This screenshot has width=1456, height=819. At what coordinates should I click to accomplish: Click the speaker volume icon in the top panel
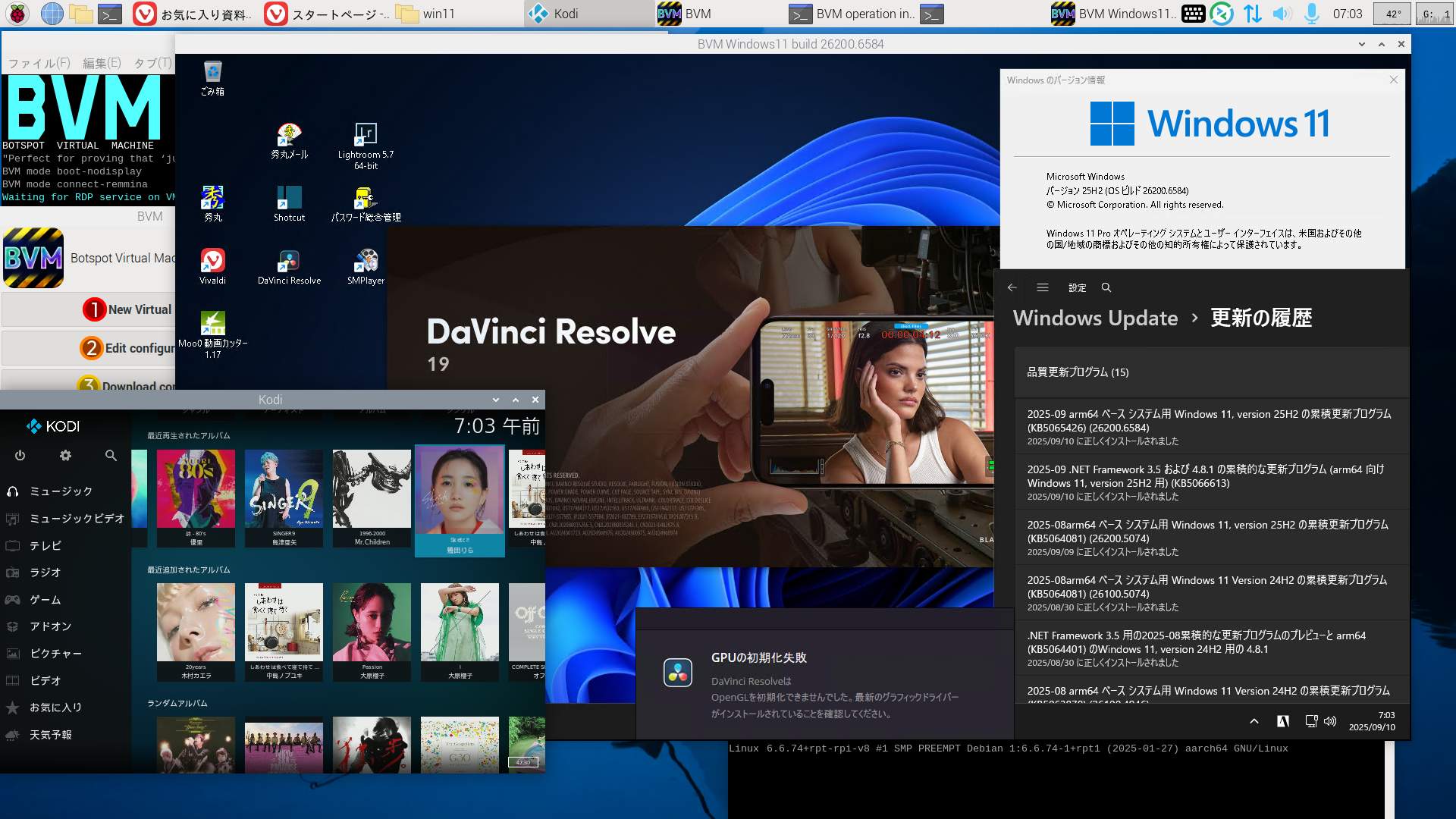[x=1282, y=14]
